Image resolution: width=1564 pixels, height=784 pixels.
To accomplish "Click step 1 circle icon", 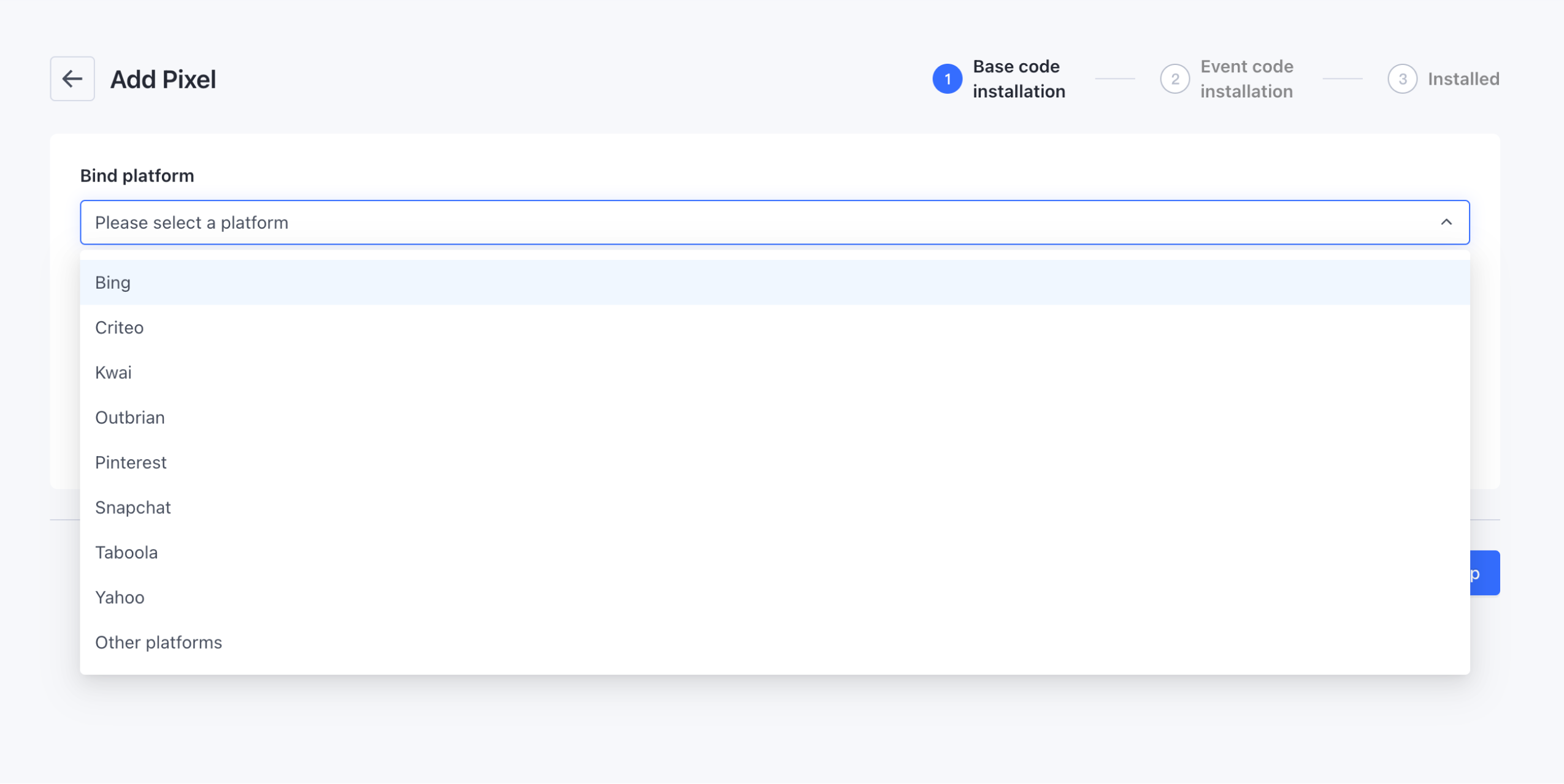I will 947,79.
